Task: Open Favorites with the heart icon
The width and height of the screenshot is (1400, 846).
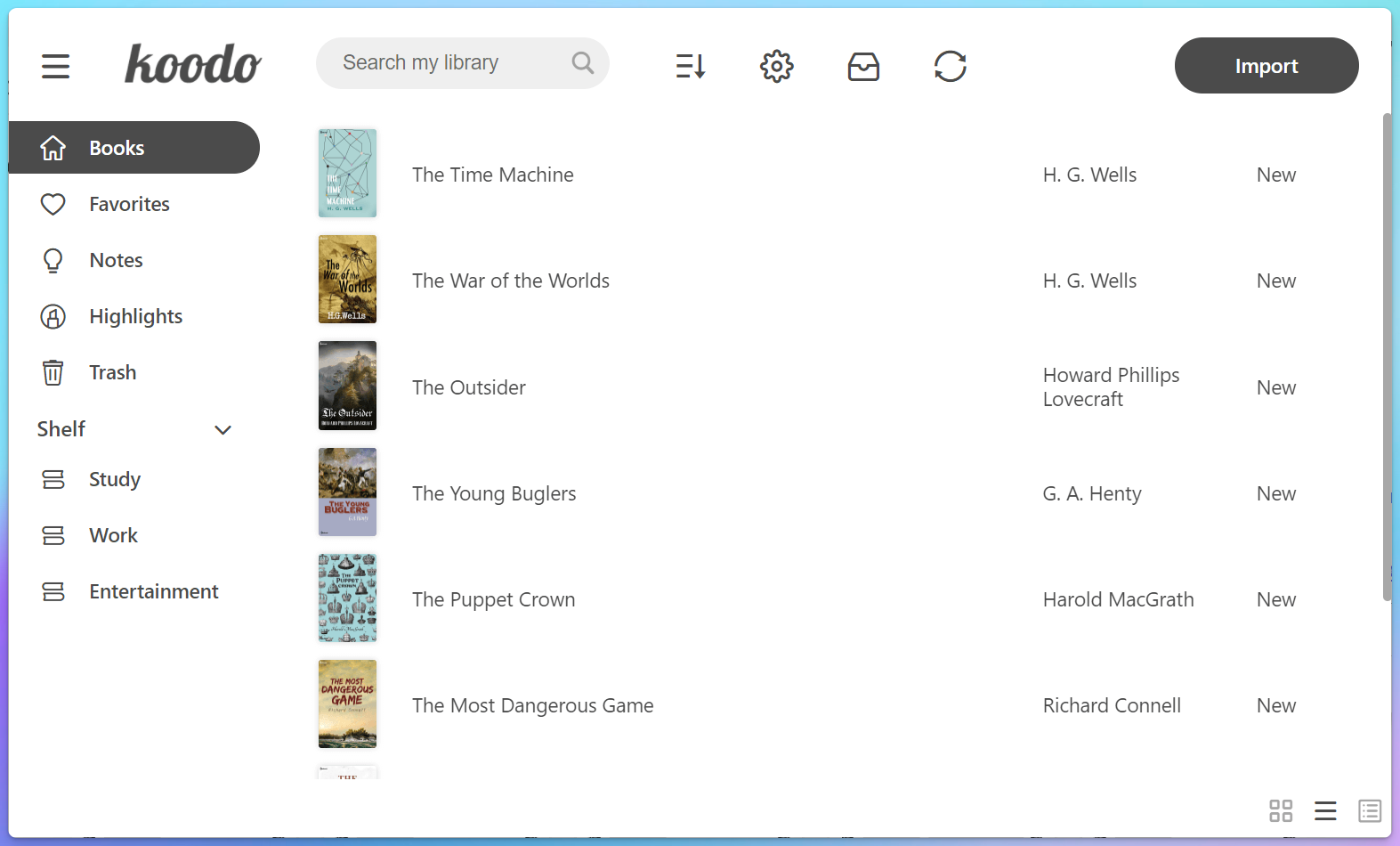Action: tap(129, 204)
